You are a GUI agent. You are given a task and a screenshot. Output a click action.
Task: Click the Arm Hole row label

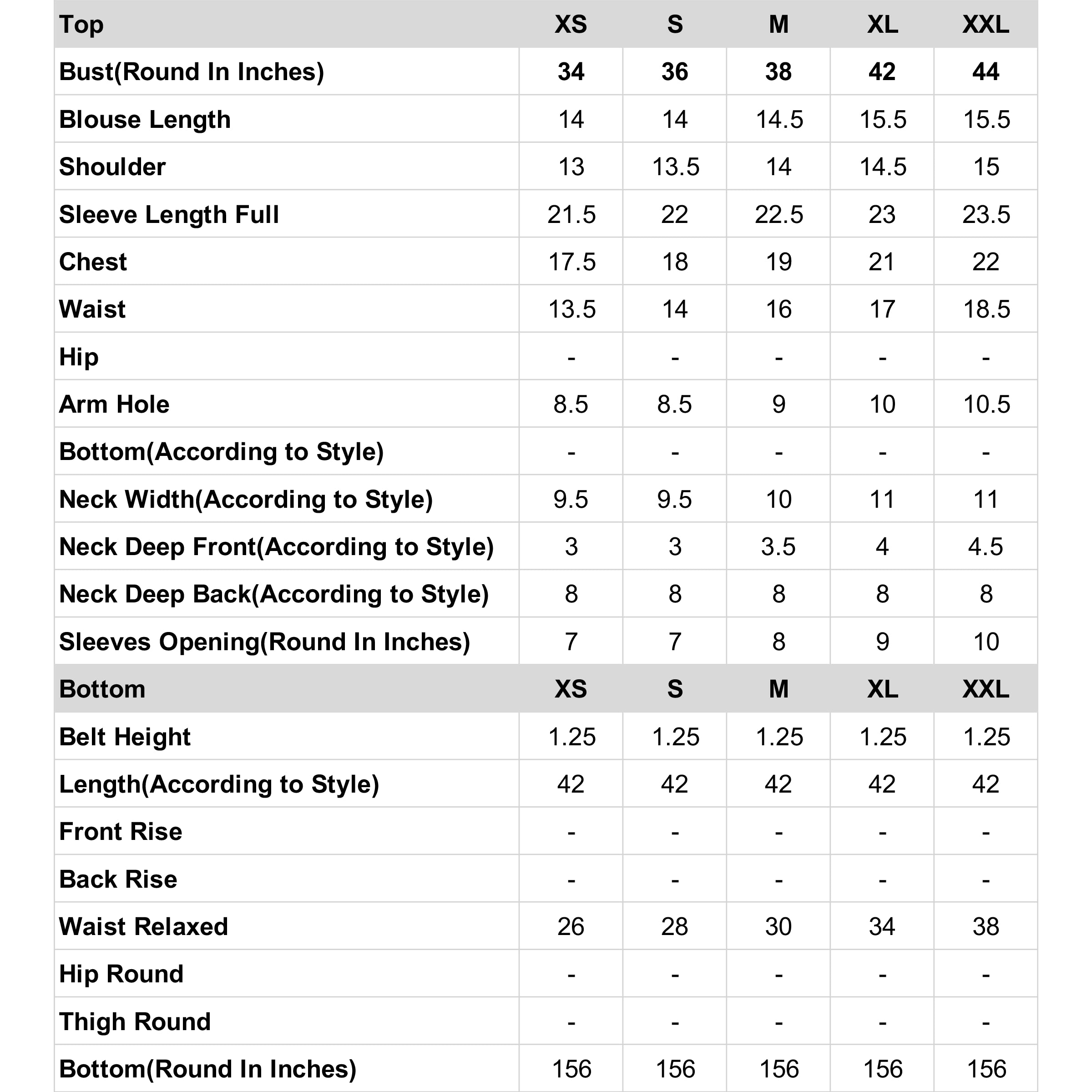click(x=114, y=404)
